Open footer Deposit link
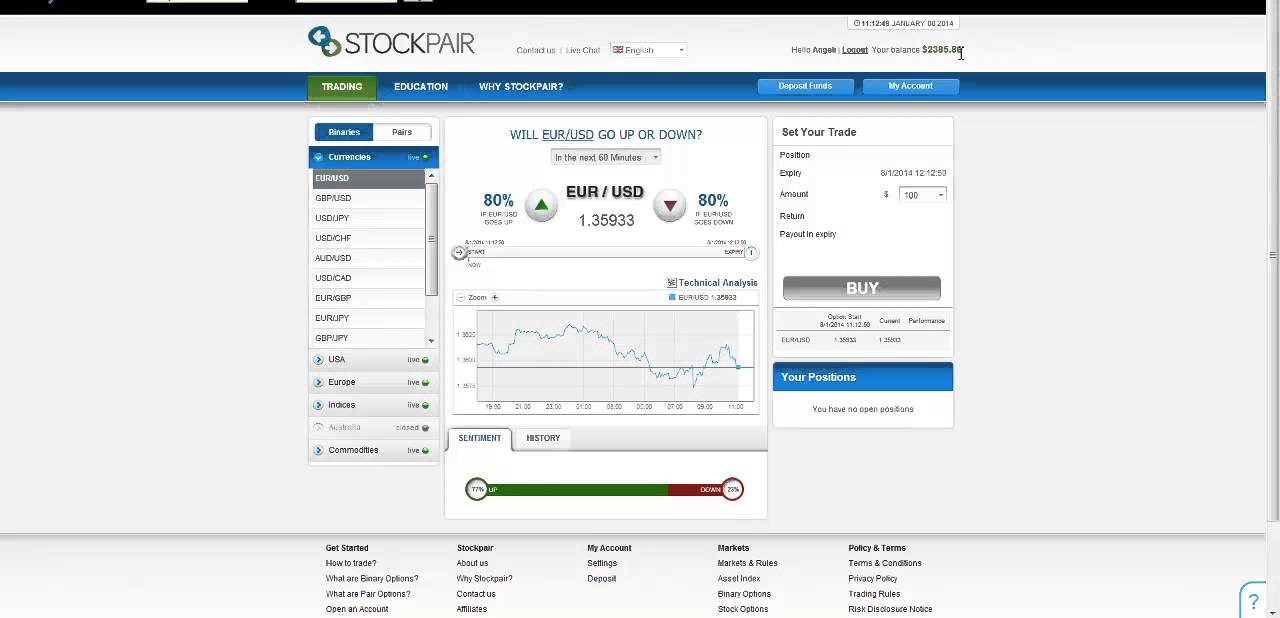 602,579
